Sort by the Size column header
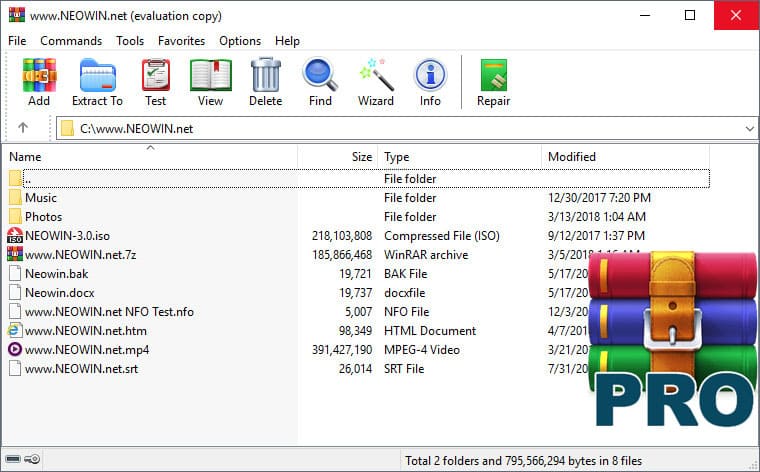This screenshot has height=472, width=760. tap(338, 157)
